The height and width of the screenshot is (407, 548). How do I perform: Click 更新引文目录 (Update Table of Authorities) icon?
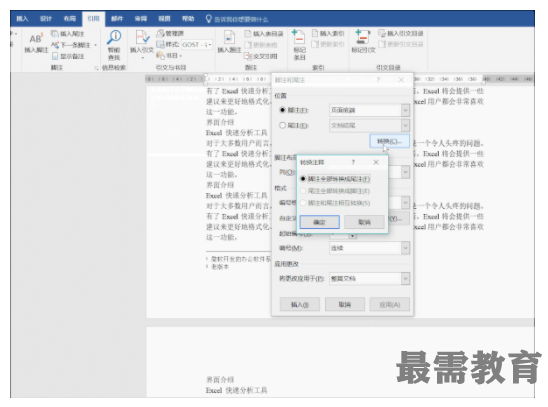coord(382,44)
